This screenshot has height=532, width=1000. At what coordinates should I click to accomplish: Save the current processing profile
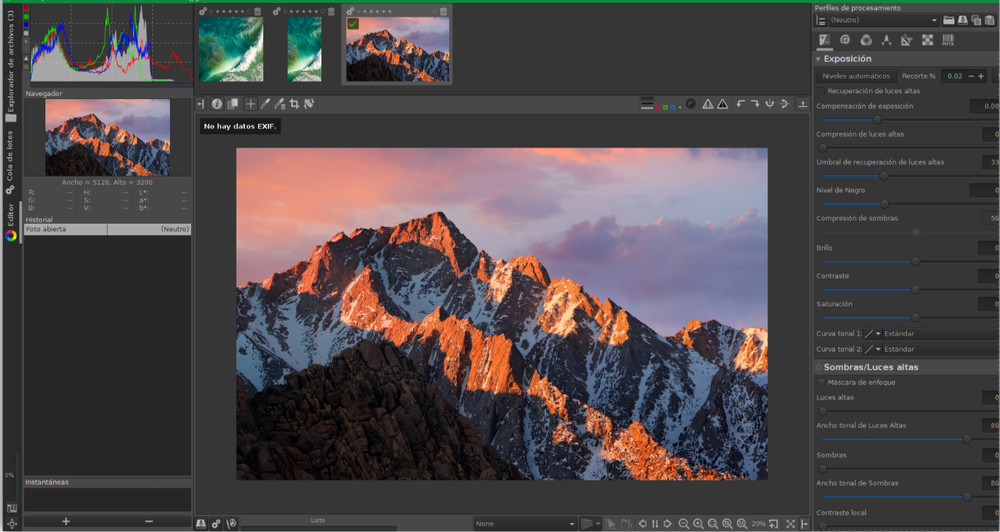(963, 20)
